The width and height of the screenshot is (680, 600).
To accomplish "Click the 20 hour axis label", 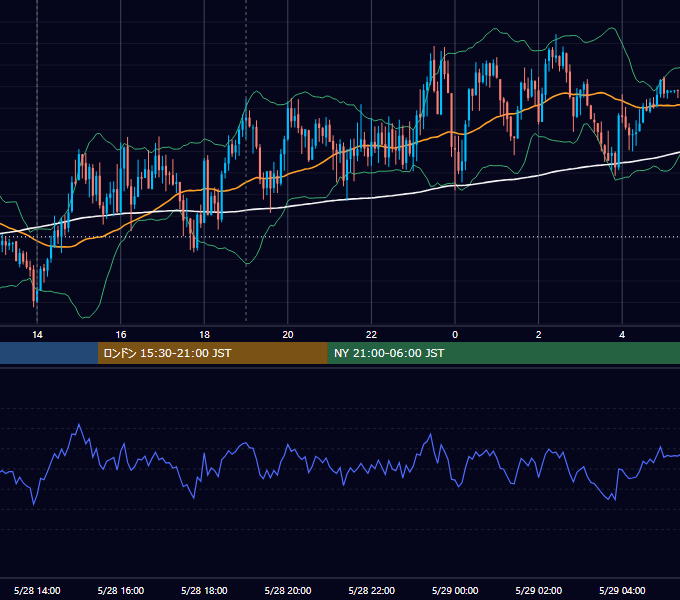I will pyautogui.click(x=288, y=335).
